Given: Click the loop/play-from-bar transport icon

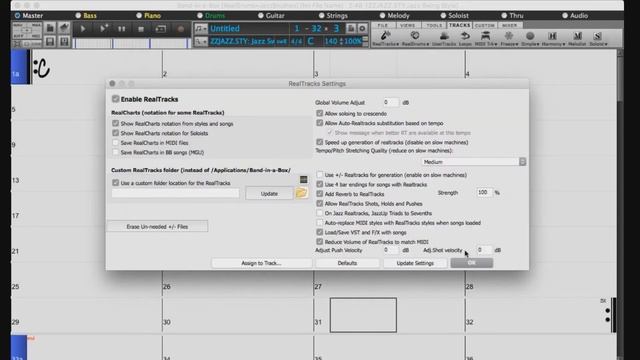Looking at the screenshot, I should click(x=161, y=29).
